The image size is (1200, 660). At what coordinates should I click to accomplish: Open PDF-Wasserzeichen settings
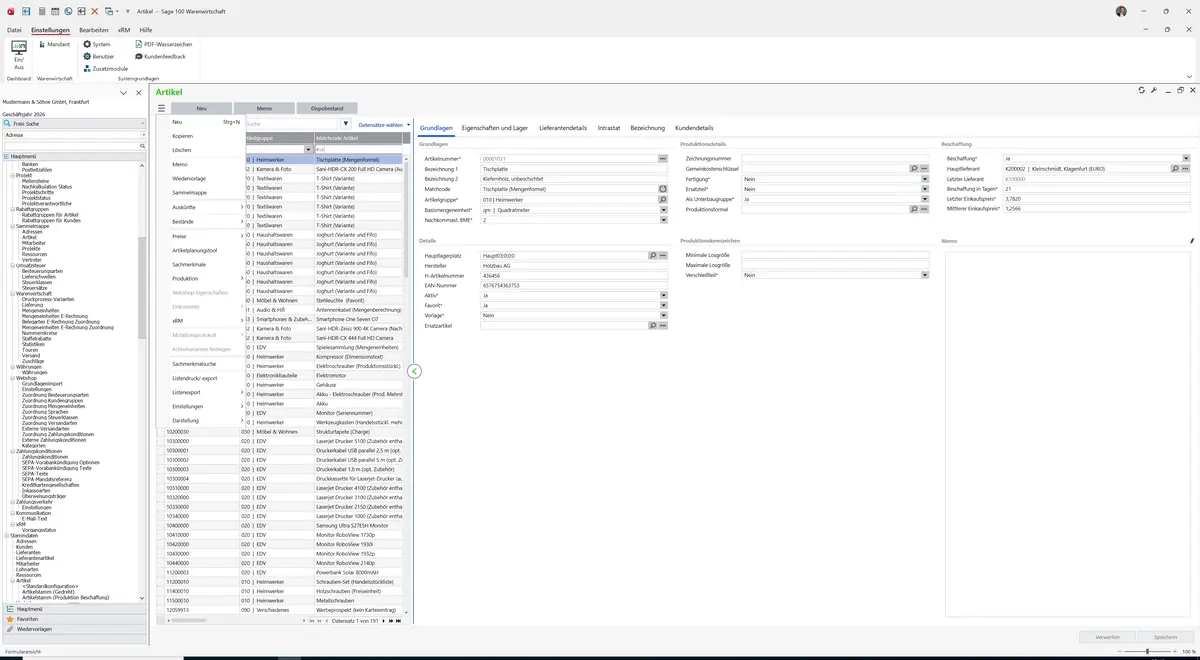pos(163,45)
